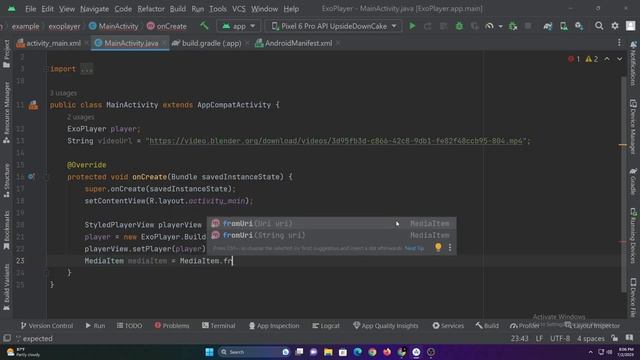The image size is (640, 360).
Task: Open the video URL string link
Action: click(336, 141)
